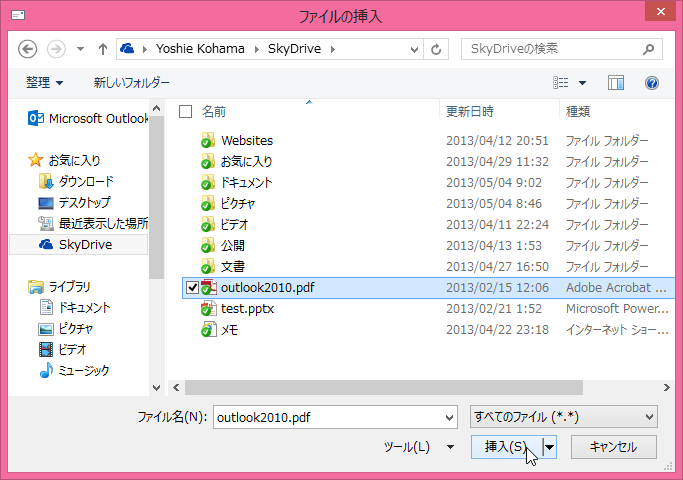Select the 公開 folder
This screenshot has width=683, height=480.
tap(233, 246)
